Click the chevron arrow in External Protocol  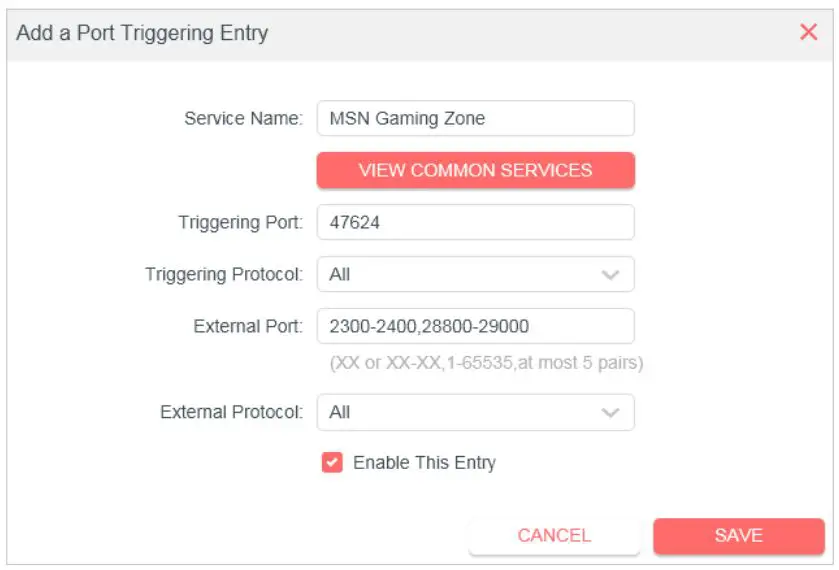pyautogui.click(x=610, y=412)
